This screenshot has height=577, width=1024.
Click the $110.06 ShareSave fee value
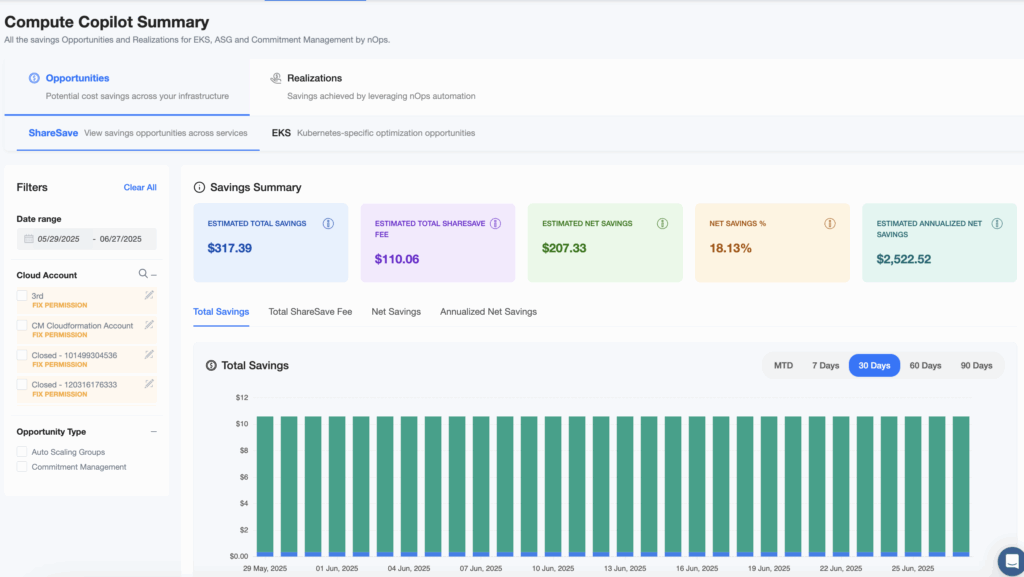396,259
